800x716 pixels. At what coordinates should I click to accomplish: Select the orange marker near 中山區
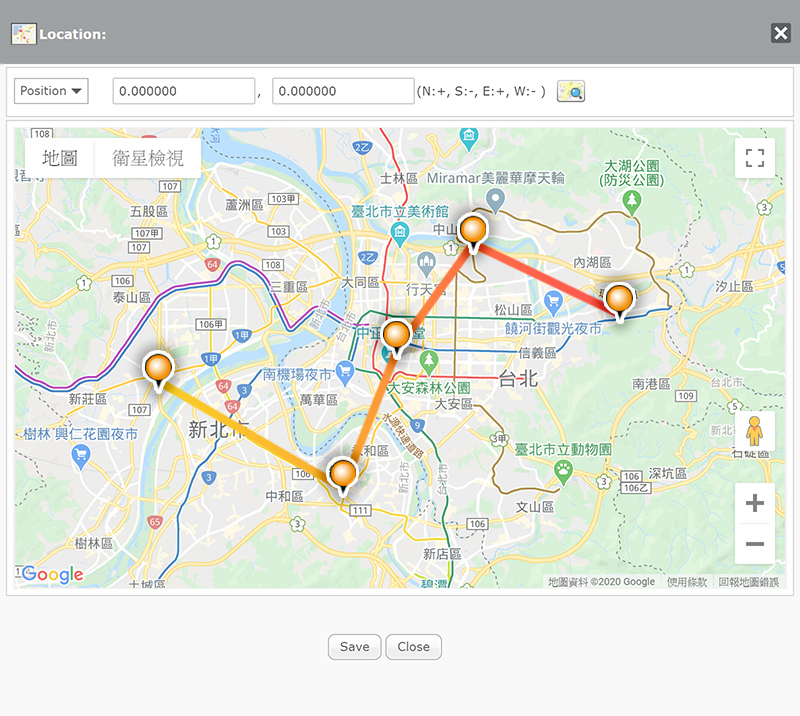click(473, 232)
